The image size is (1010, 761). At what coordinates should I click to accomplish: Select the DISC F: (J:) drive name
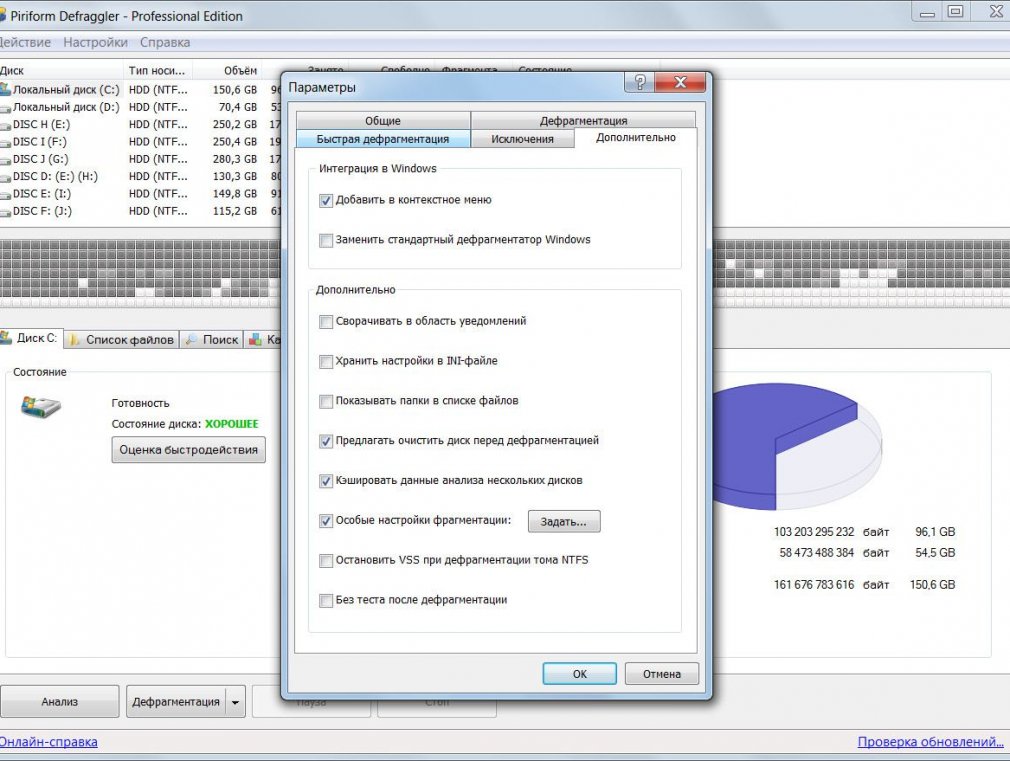tap(43, 211)
